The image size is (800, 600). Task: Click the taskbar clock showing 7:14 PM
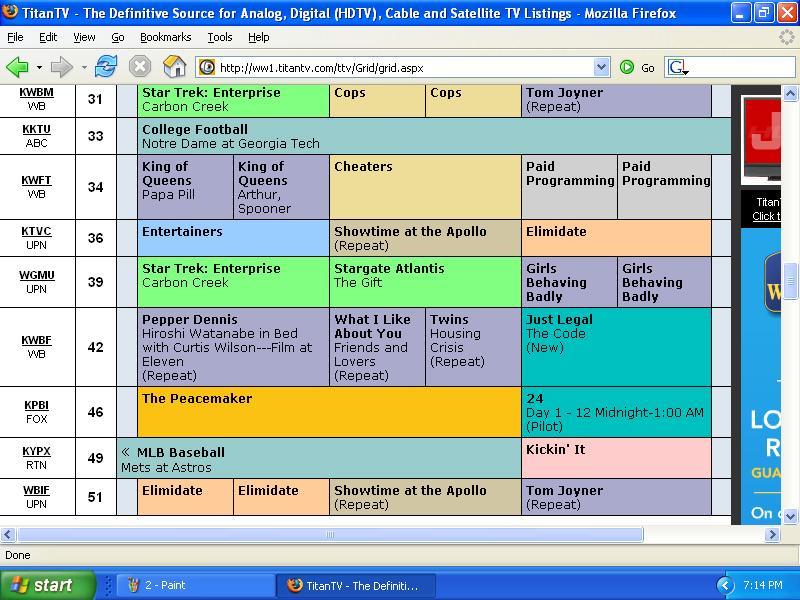click(x=763, y=585)
